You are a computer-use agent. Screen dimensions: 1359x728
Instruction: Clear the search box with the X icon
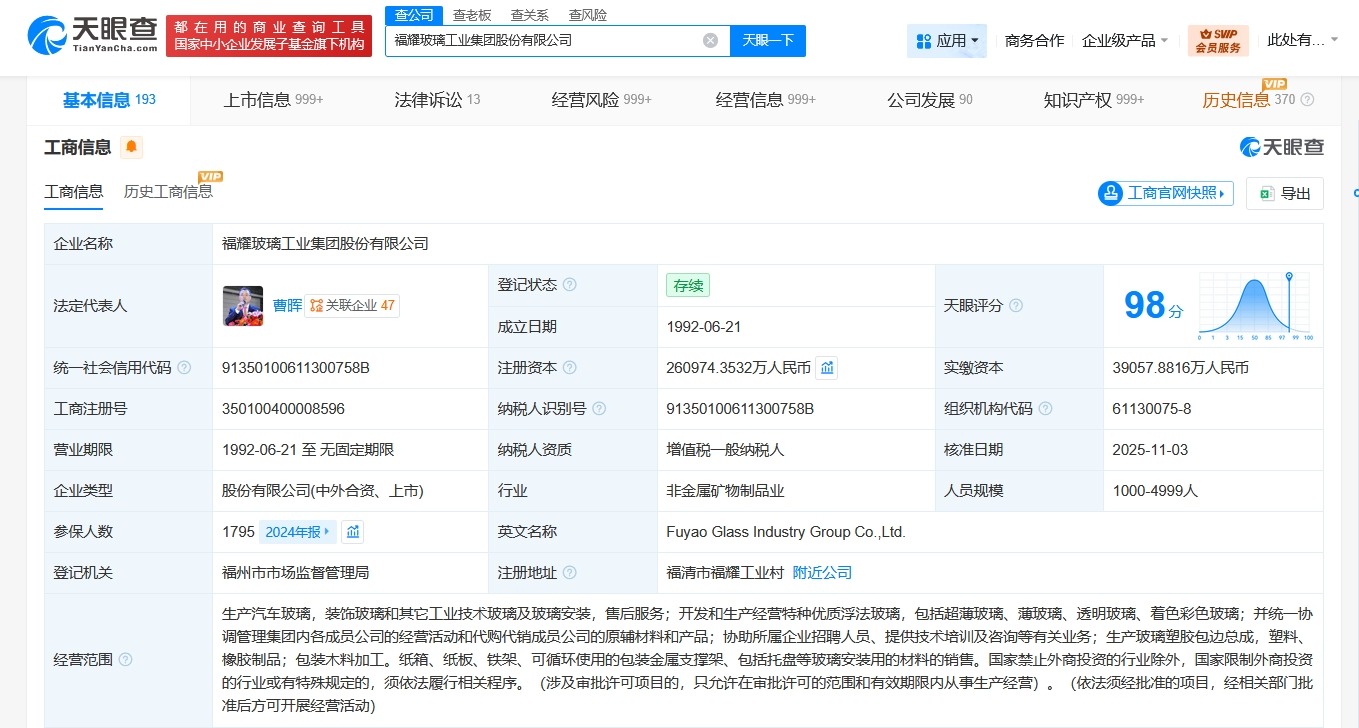710,40
